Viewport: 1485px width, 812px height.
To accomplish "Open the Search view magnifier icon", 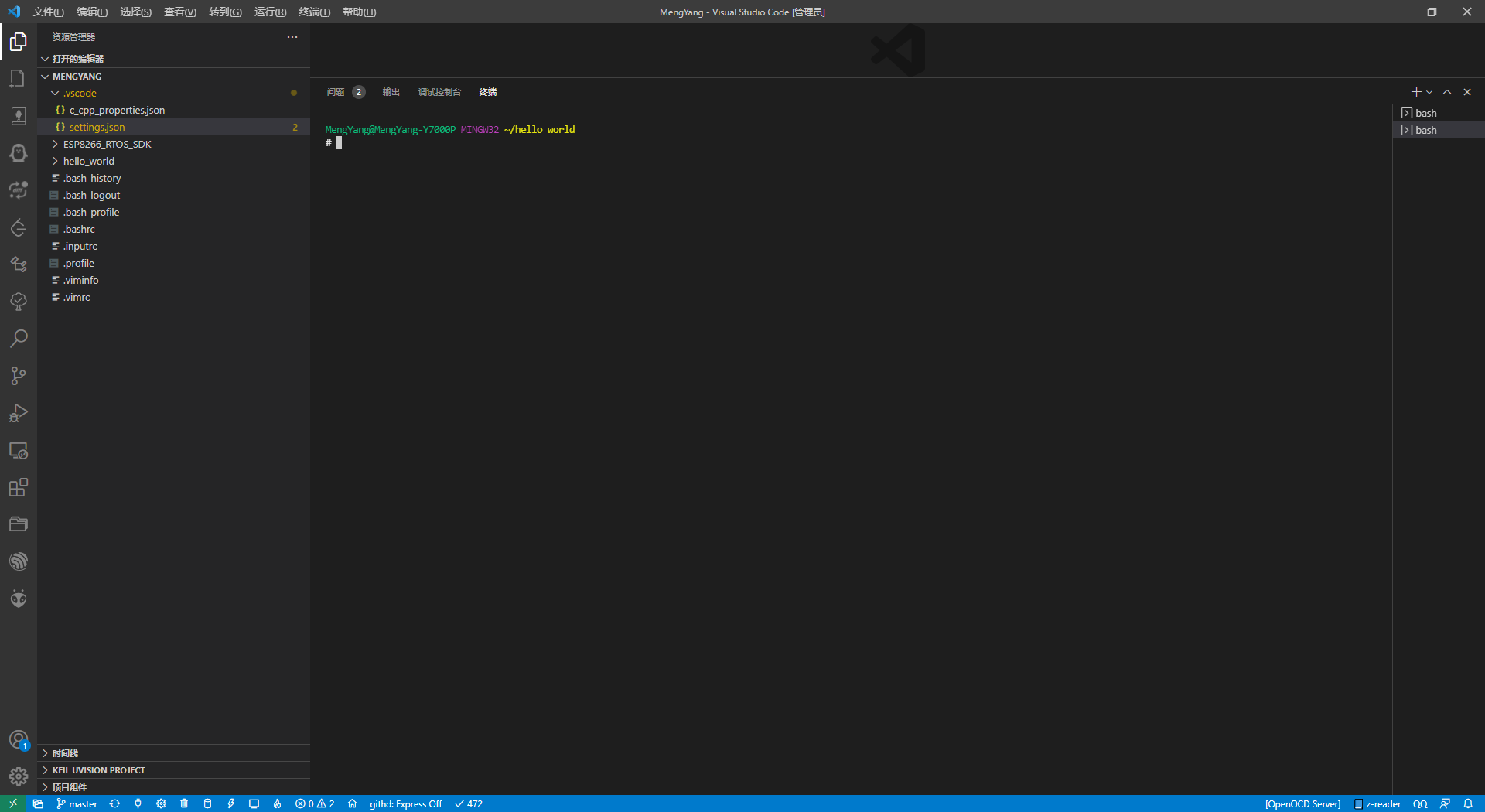I will pos(19,339).
